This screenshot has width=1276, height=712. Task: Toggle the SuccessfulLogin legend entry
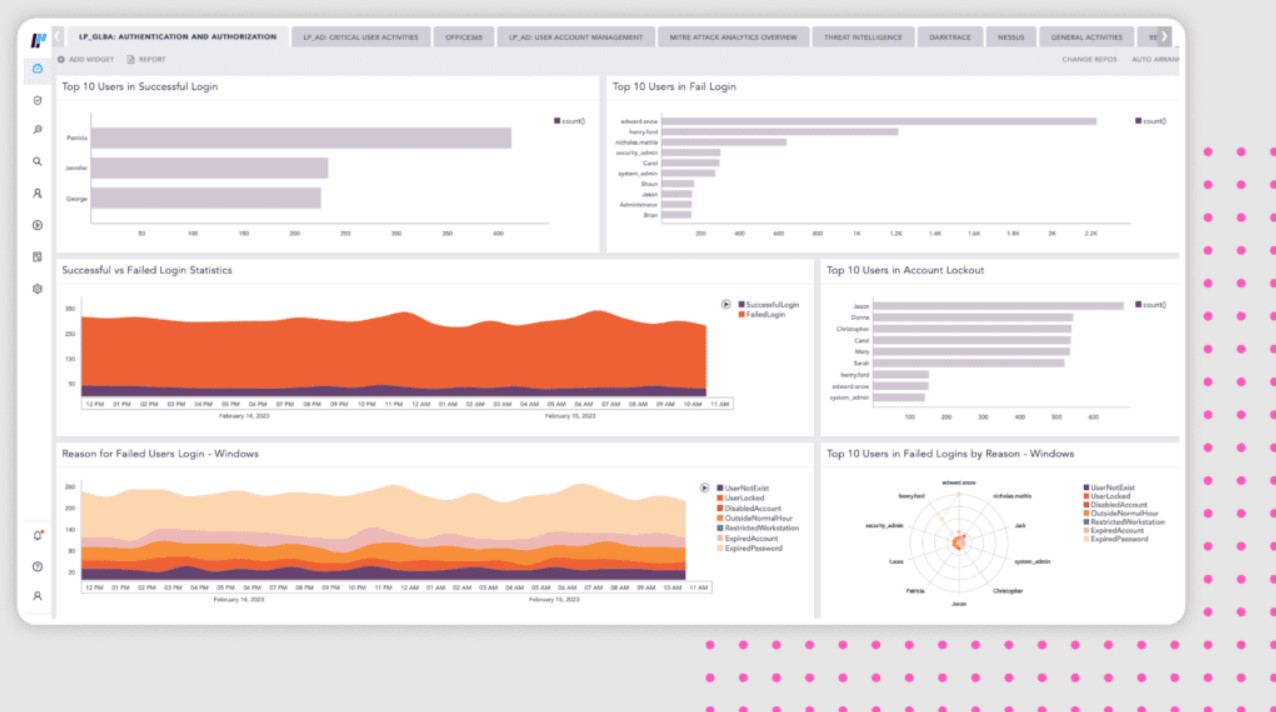pos(772,304)
